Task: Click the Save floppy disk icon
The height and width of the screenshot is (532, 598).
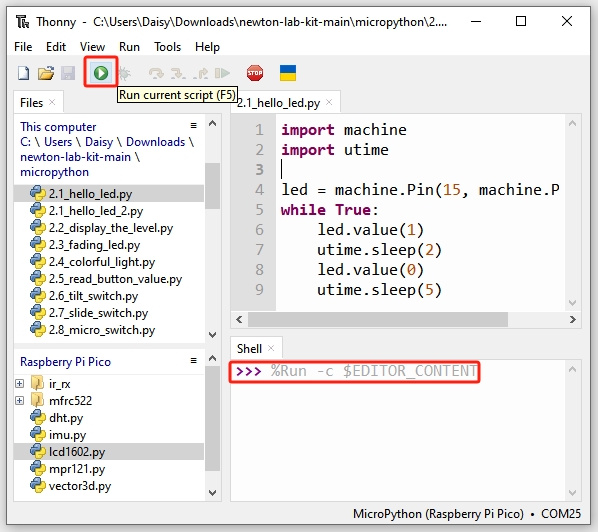Action: [x=68, y=73]
